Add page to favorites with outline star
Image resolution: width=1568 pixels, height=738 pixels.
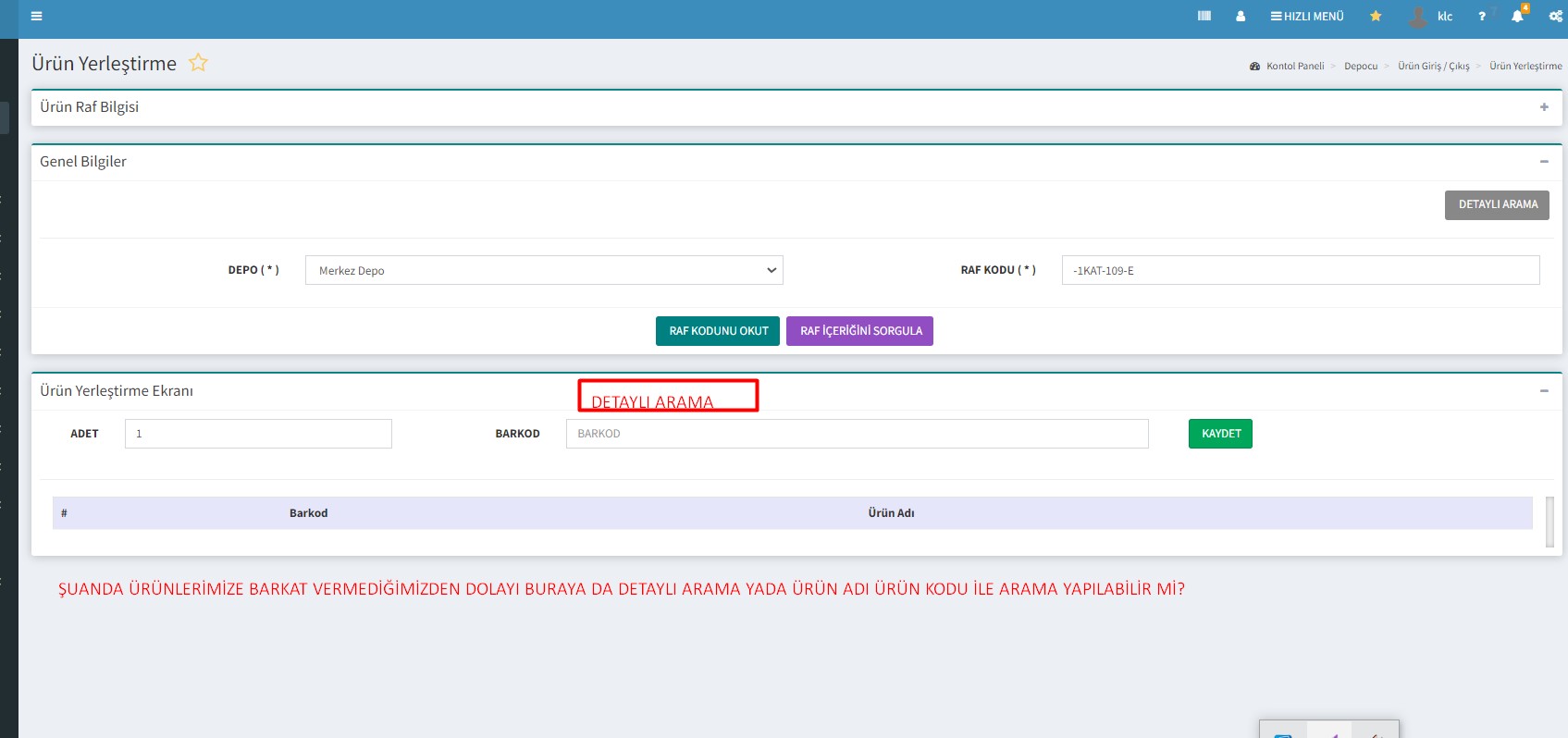tap(198, 63)
